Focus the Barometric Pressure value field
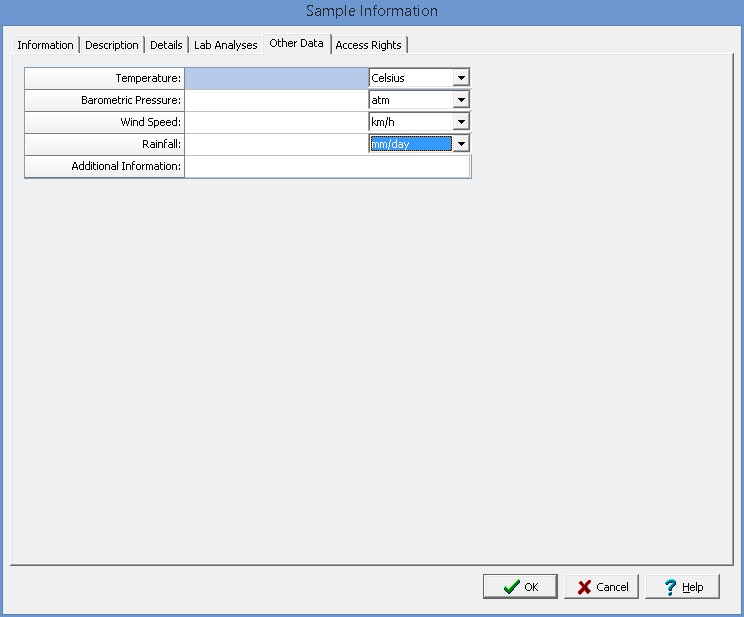 coord(276,100)
